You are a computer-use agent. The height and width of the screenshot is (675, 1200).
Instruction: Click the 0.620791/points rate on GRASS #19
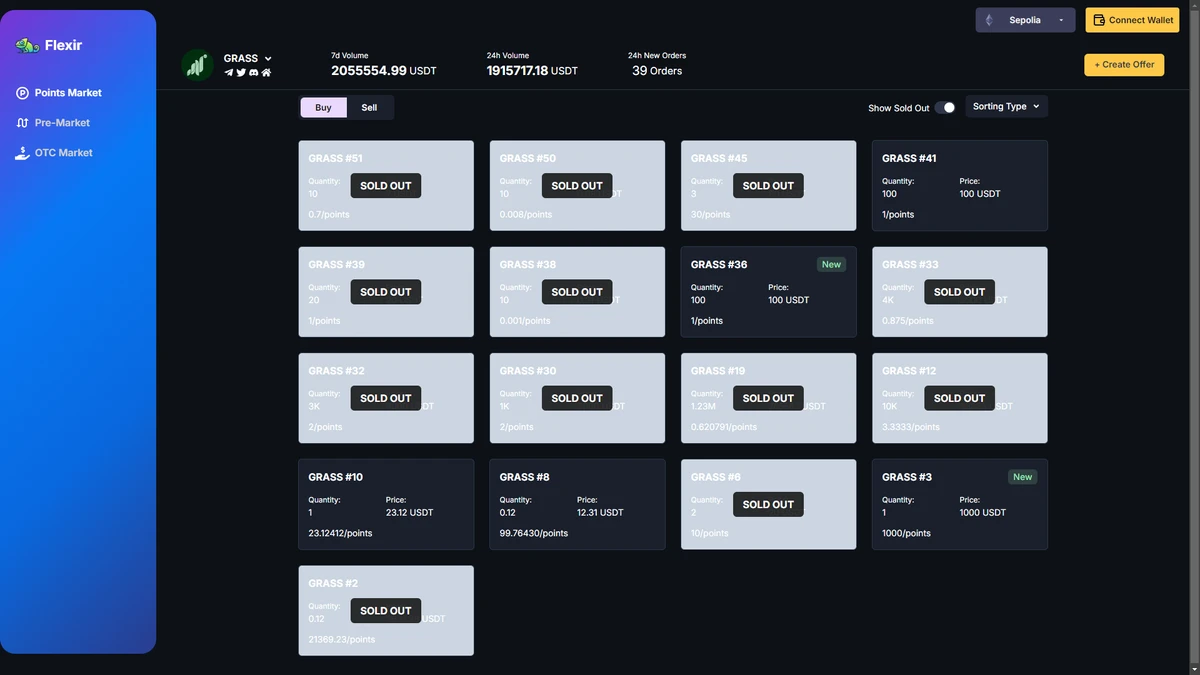[724, 427]
